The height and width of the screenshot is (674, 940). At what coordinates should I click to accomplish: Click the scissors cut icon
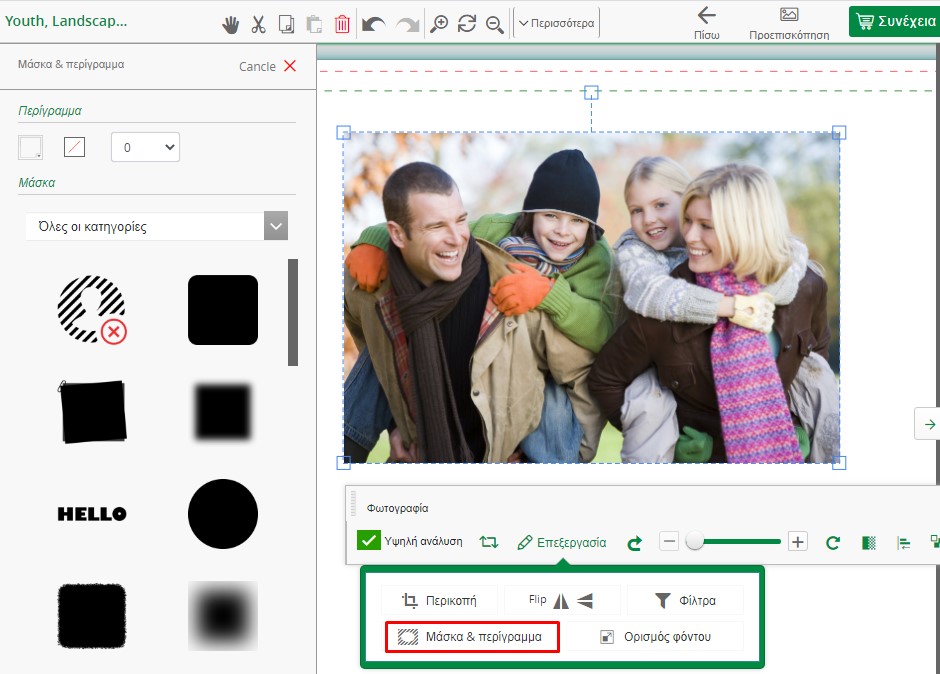click(258, 24)
